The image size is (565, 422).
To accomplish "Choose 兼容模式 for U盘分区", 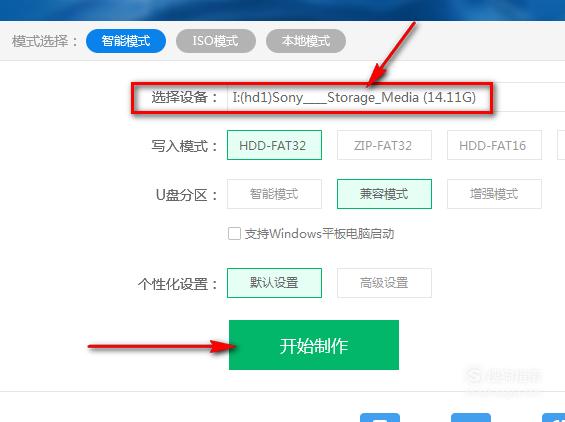I will tap(384, 194).
